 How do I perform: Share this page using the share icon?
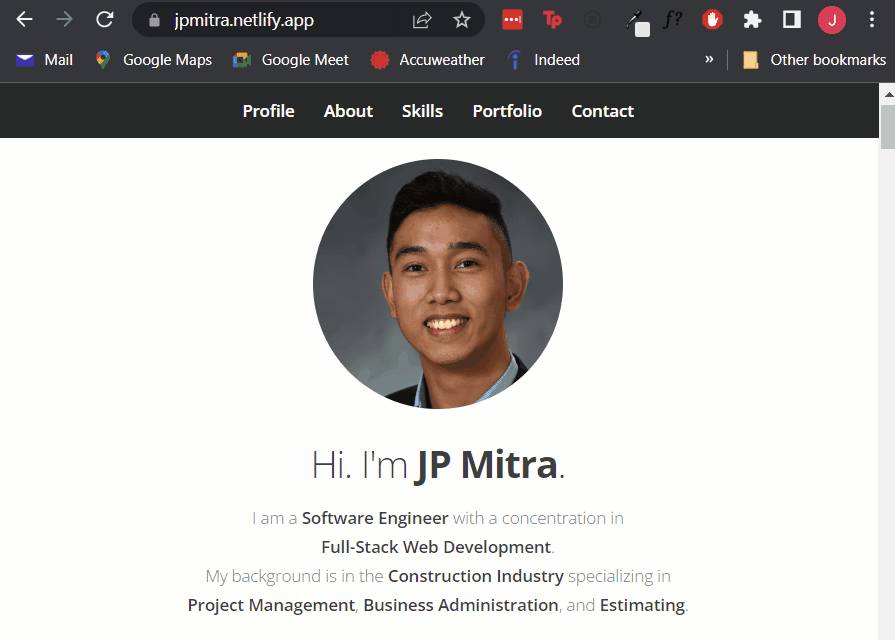pos(422,21)
